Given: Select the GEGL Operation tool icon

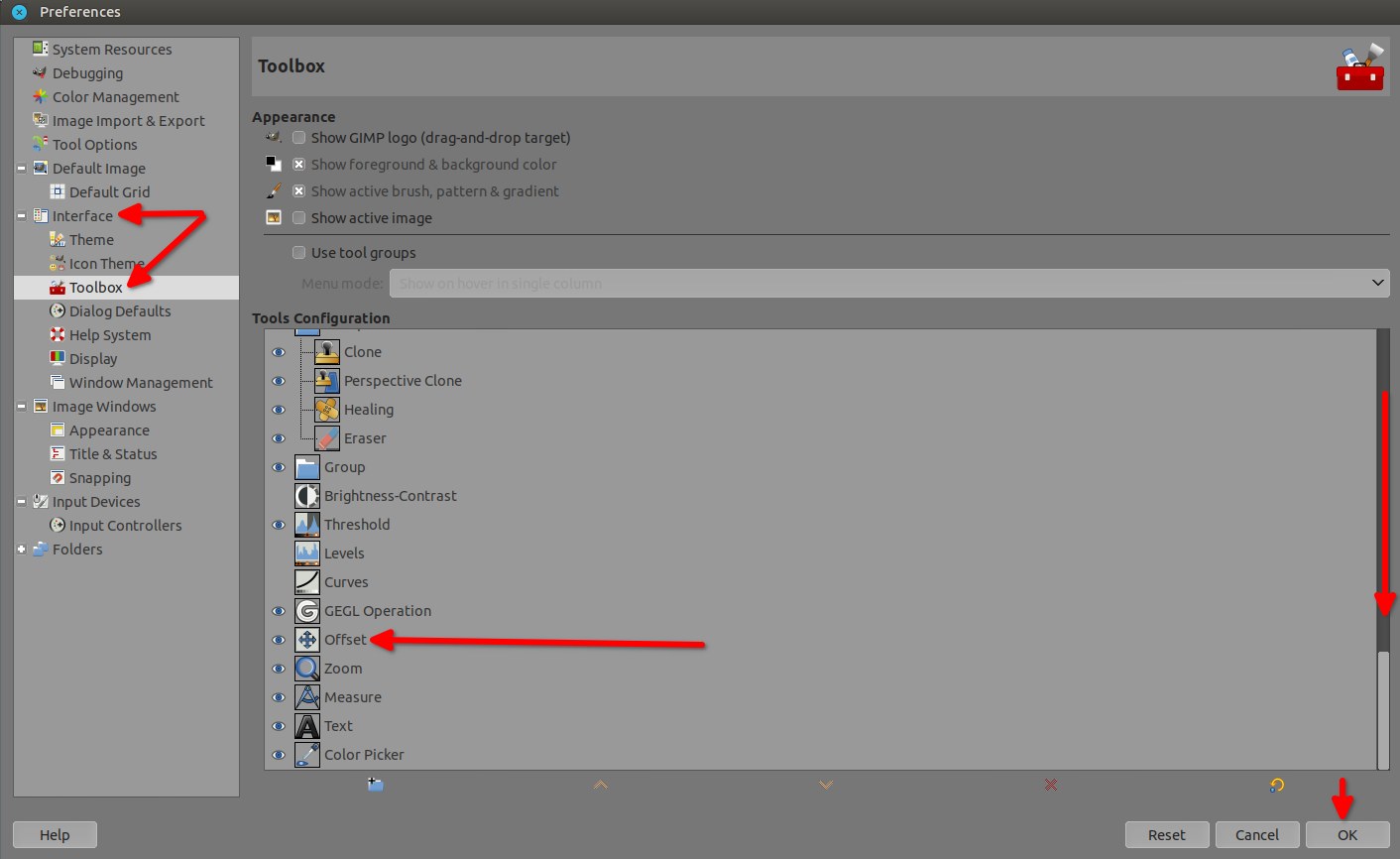Looking at the screenshot, I should point(307,611).
